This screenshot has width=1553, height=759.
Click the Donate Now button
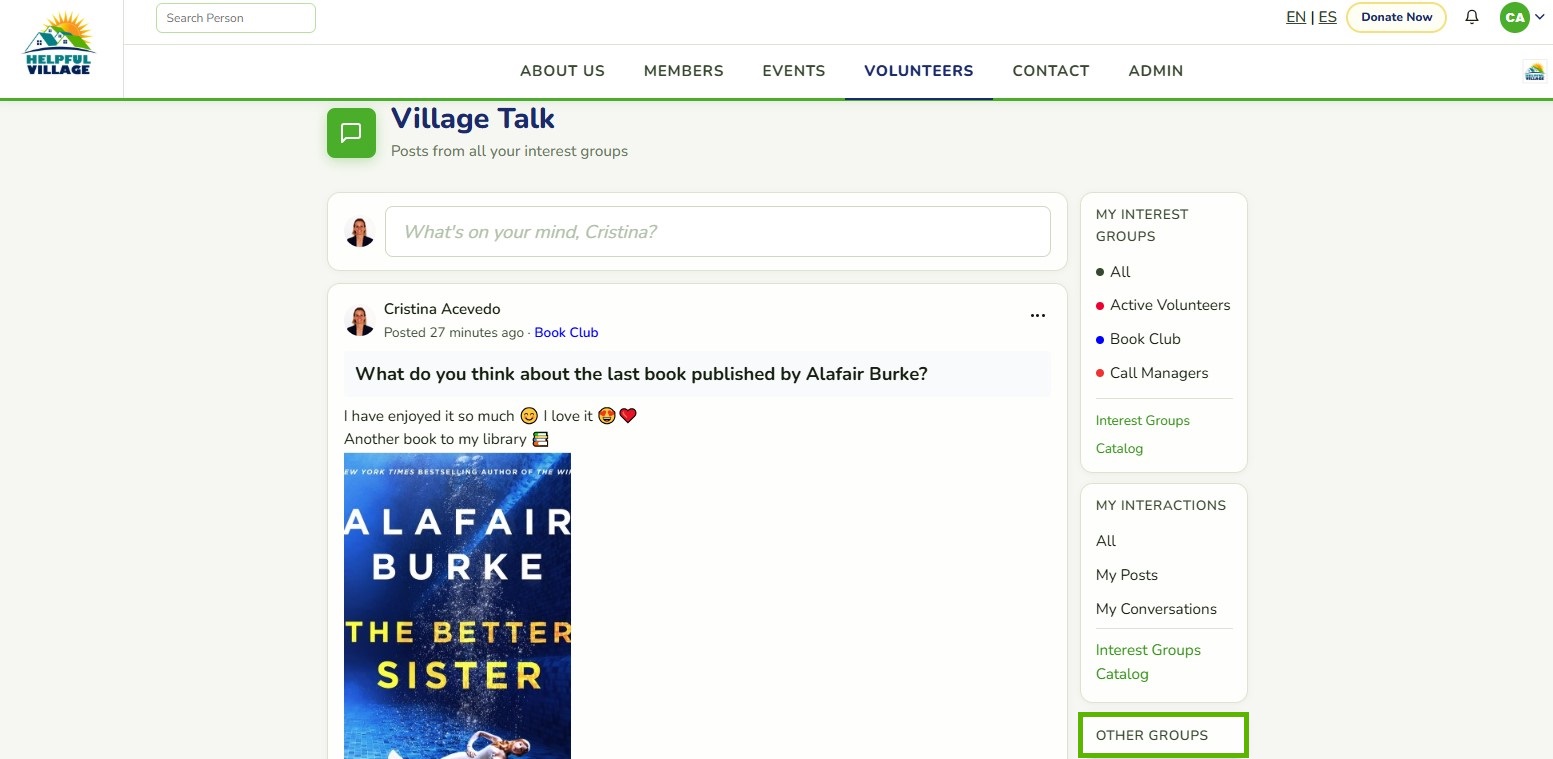pos(1396,17)
